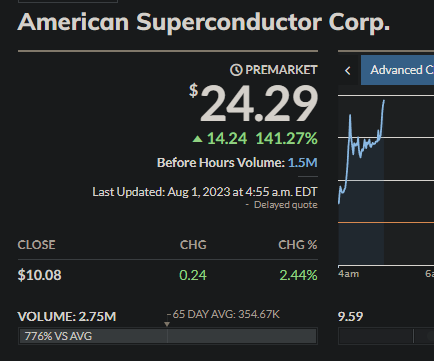Click the CLOSE column header
This screenshot has width=434, height=361.
coord(36,245)
